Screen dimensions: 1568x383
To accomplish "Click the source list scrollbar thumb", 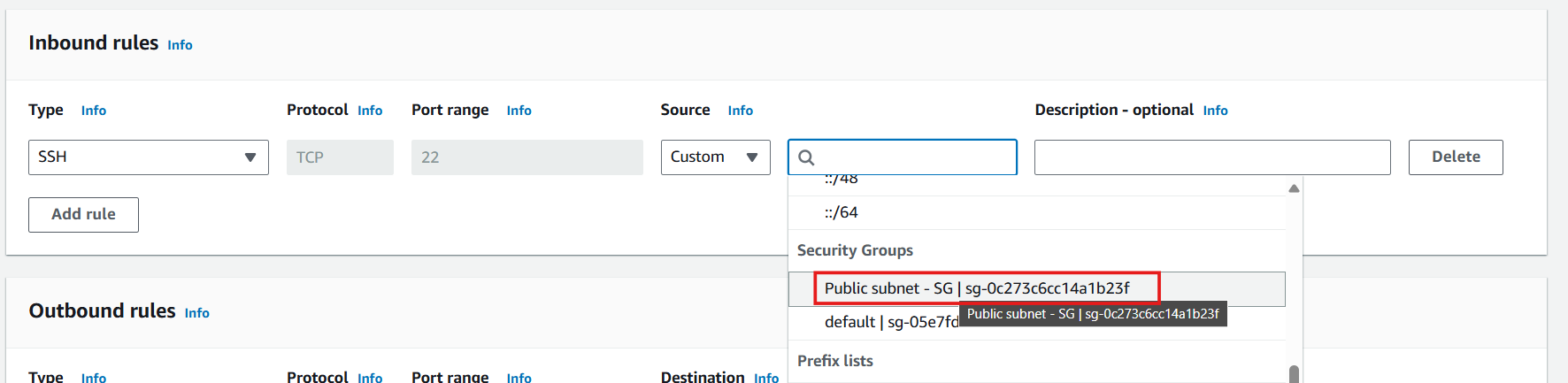I will pos(1294,374).
